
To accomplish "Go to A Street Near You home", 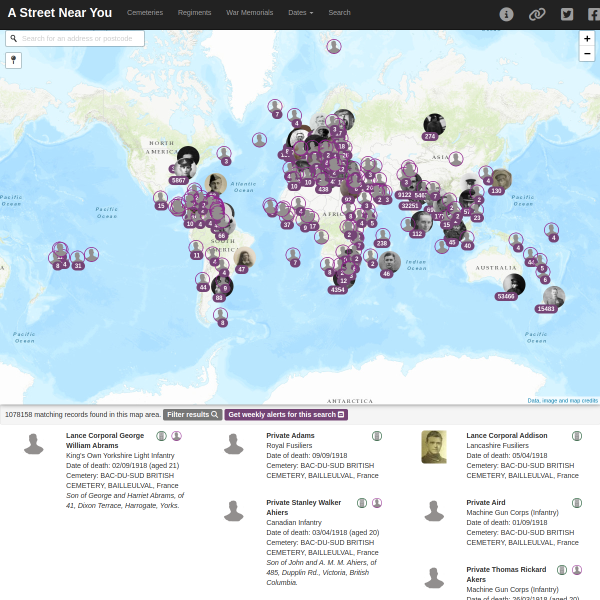I will 60,13.
